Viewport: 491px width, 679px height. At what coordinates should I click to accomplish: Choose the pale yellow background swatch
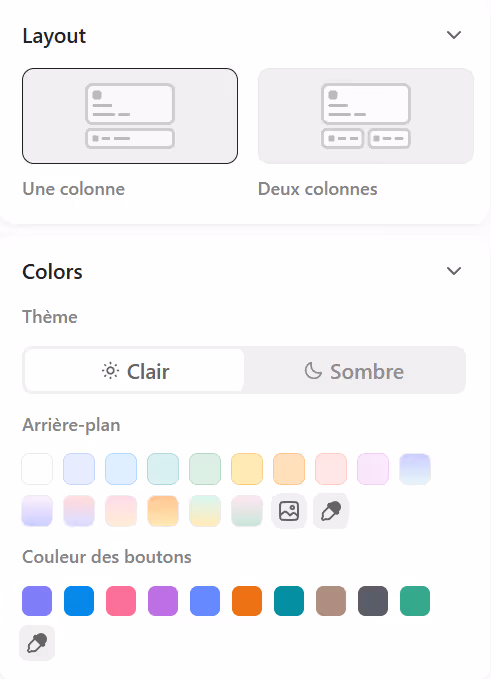pyautogui.click(x=247, y=469)
